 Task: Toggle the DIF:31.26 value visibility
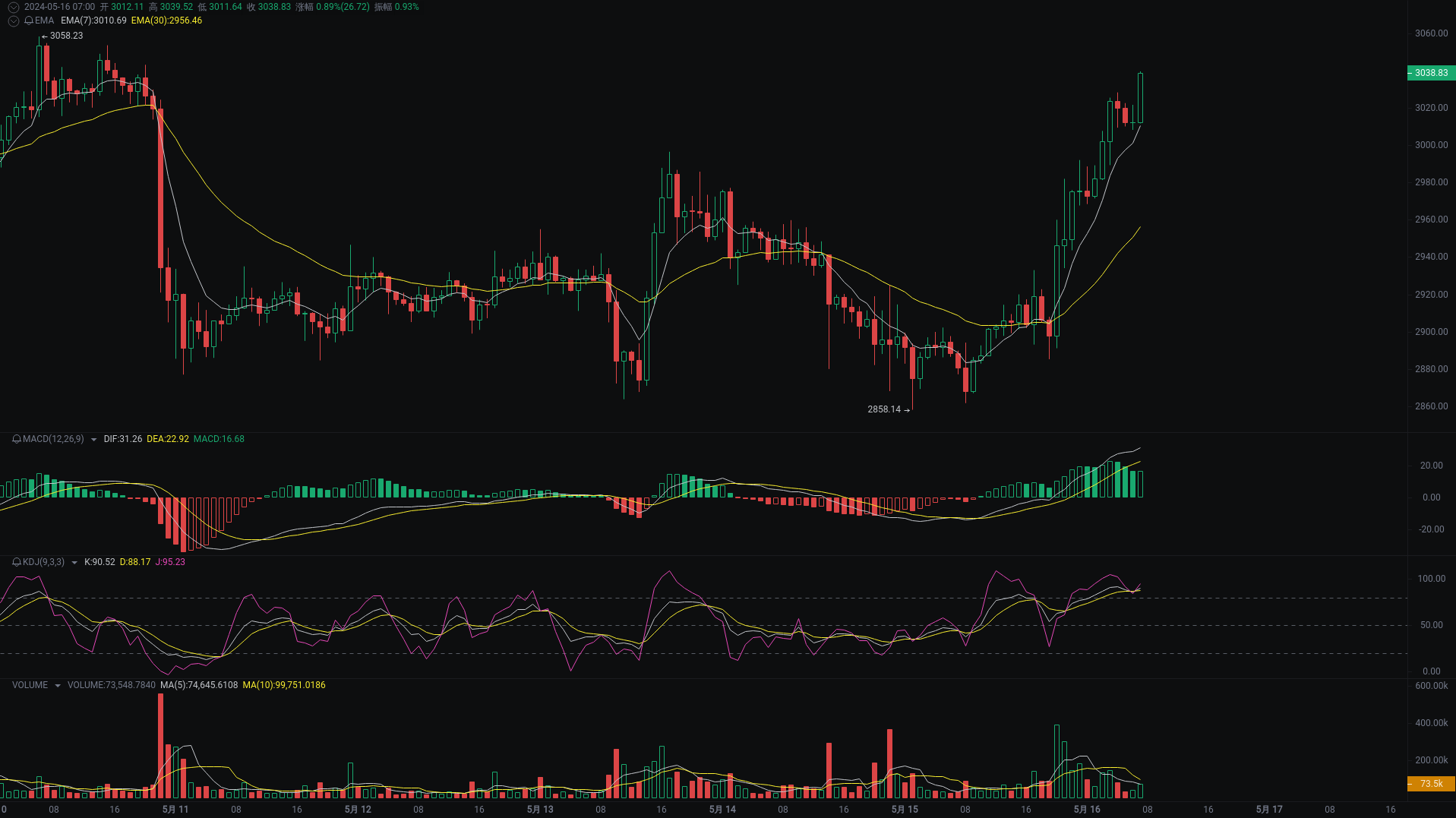click(122, 439)
